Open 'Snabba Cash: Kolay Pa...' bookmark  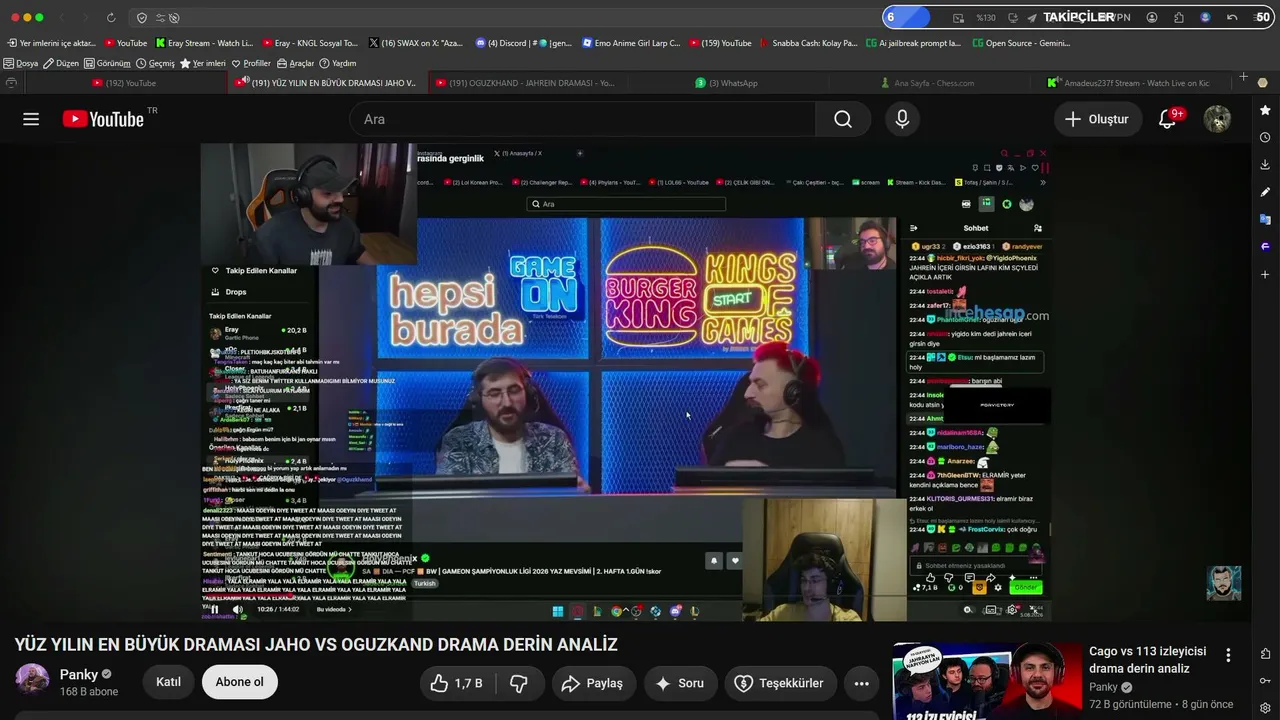pyautogui.click(x=808, y=43)
